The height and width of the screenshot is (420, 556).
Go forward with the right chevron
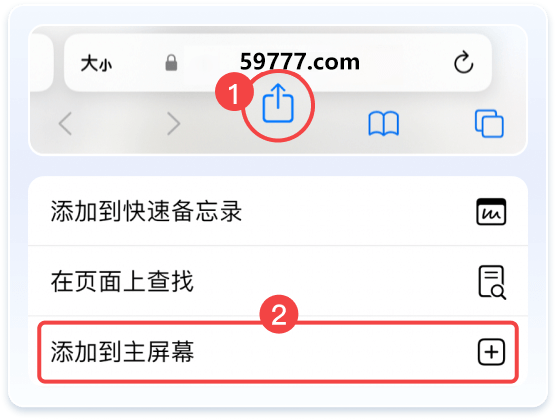(173, 123)
